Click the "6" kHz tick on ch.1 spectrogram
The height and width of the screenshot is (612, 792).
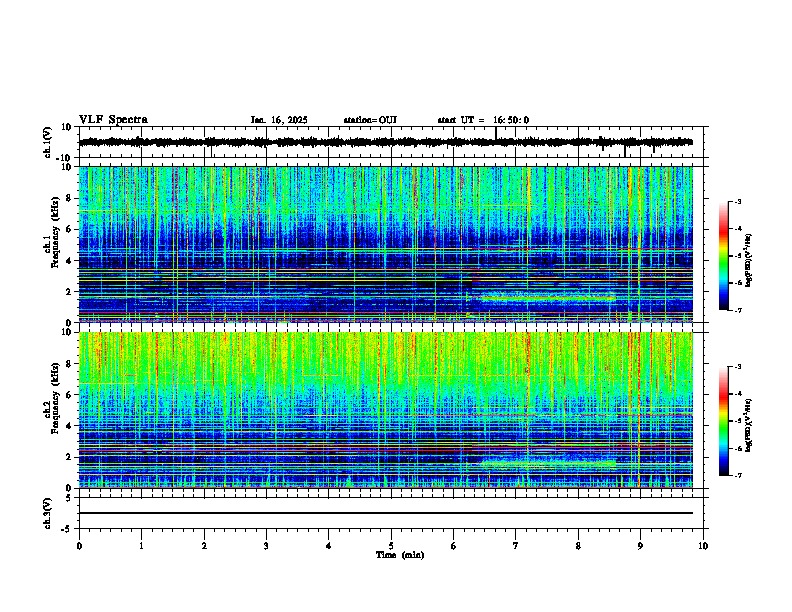click(69, 230)
